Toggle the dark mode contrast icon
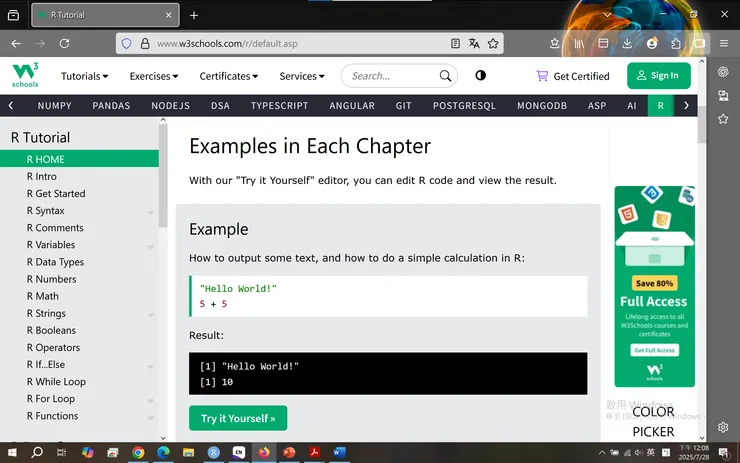740x463 pixels. point(480,76)
